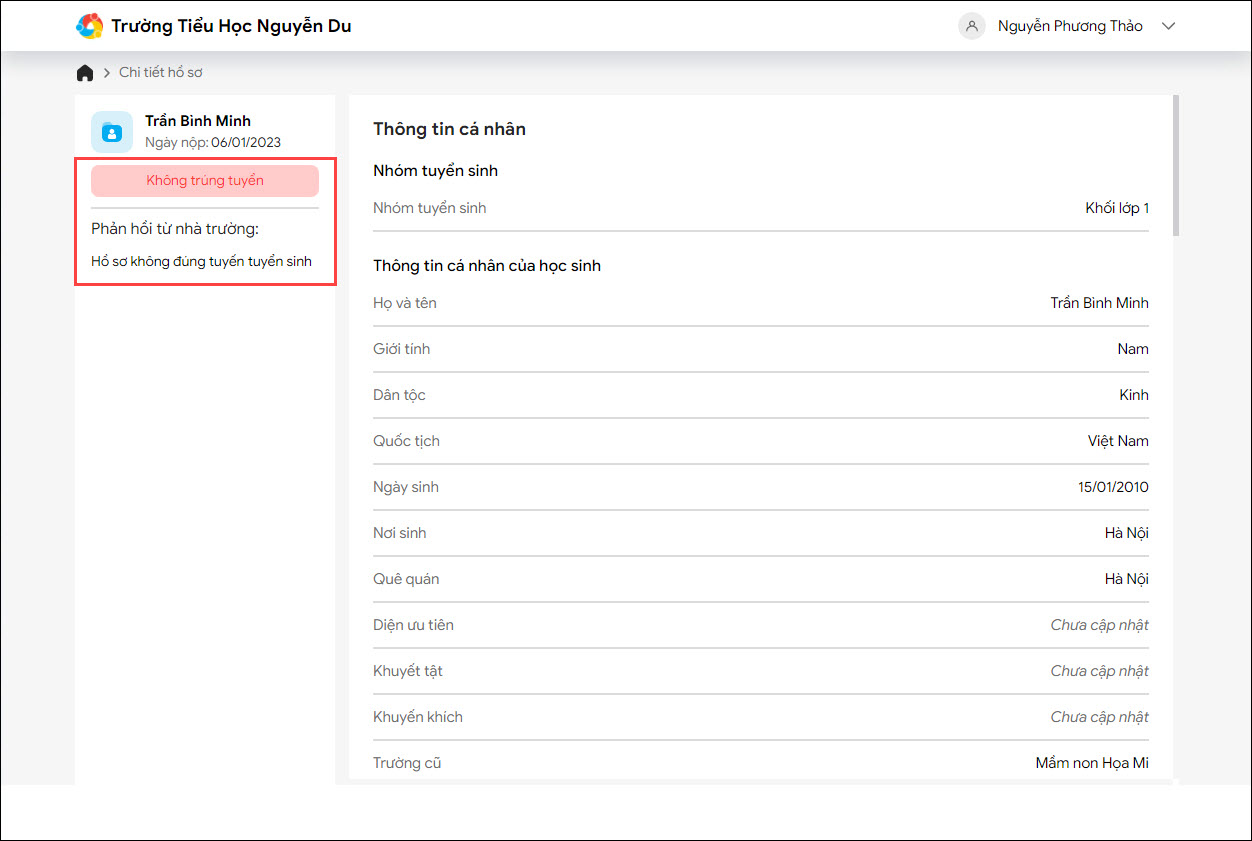Expand the account dropdown chevron

click(1168, 26)
